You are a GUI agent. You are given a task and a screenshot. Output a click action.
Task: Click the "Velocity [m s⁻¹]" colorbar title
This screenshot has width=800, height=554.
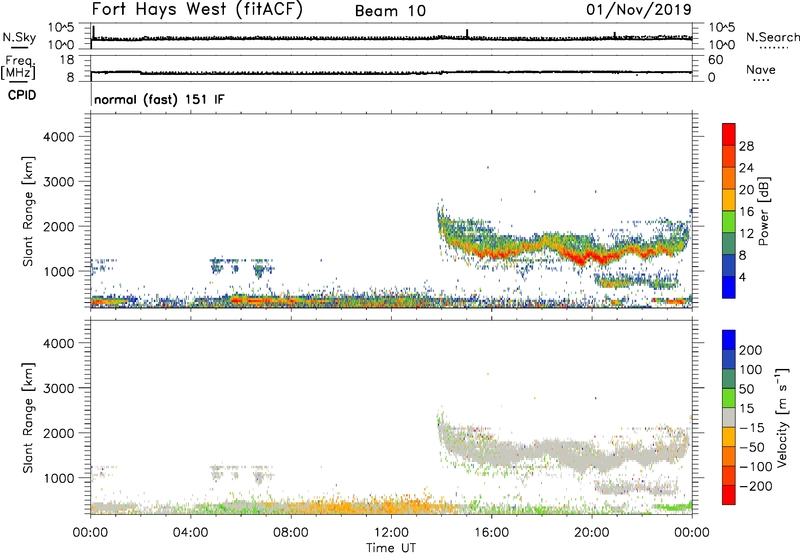point(782,417)
